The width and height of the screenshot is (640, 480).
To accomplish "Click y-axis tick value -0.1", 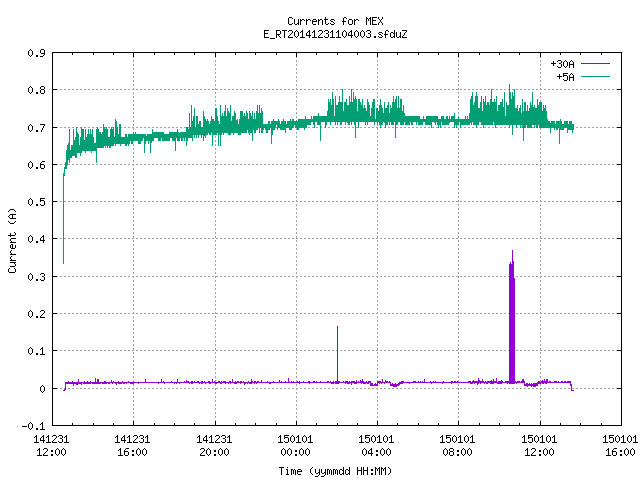I will coord(33,426).
